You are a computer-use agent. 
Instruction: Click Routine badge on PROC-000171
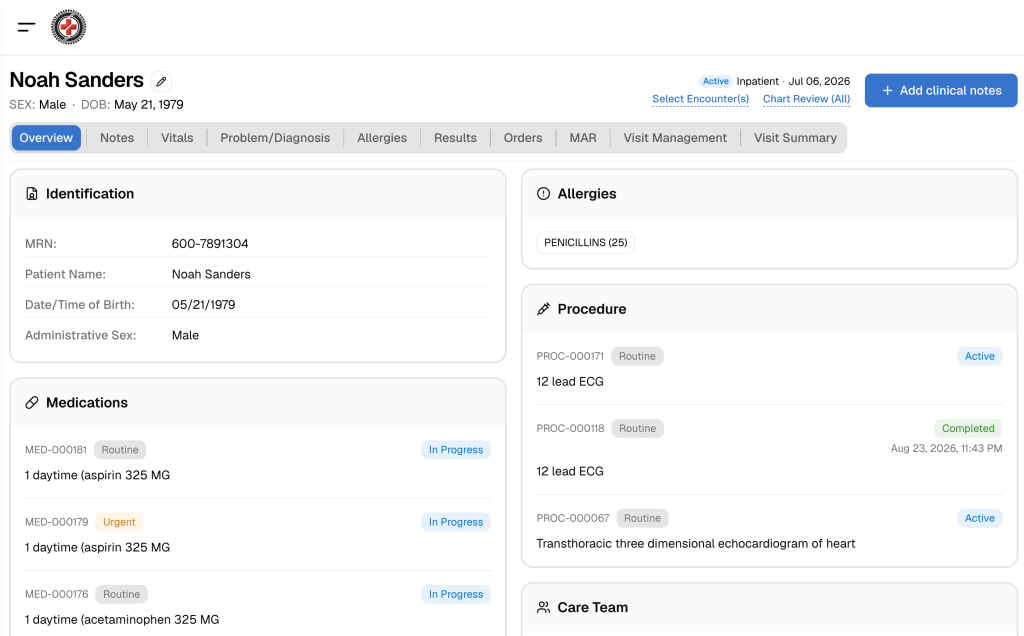(x=637, y=357)
